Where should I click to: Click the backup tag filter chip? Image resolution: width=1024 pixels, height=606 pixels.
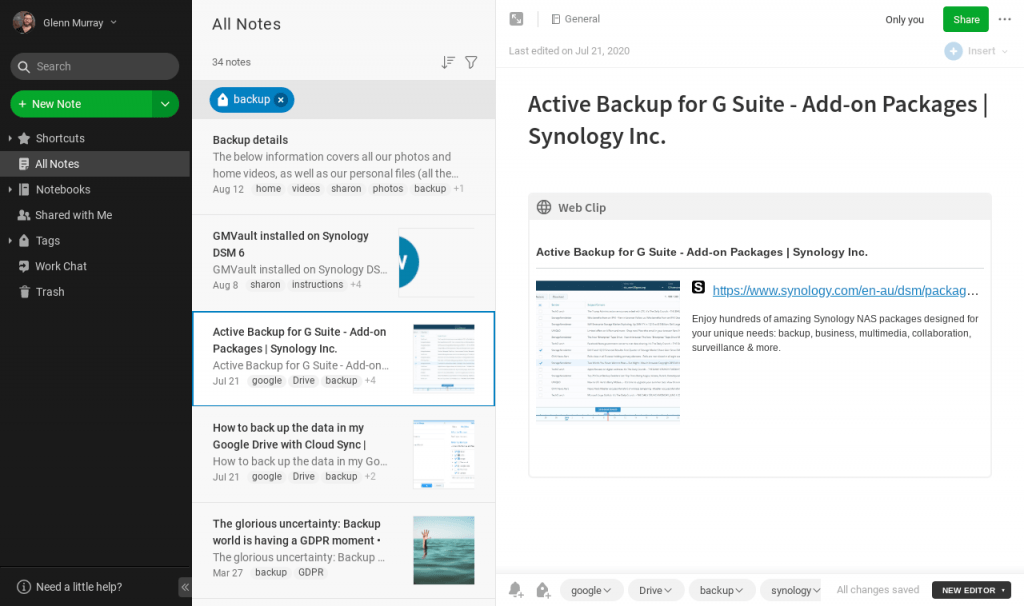pos(251,100)
